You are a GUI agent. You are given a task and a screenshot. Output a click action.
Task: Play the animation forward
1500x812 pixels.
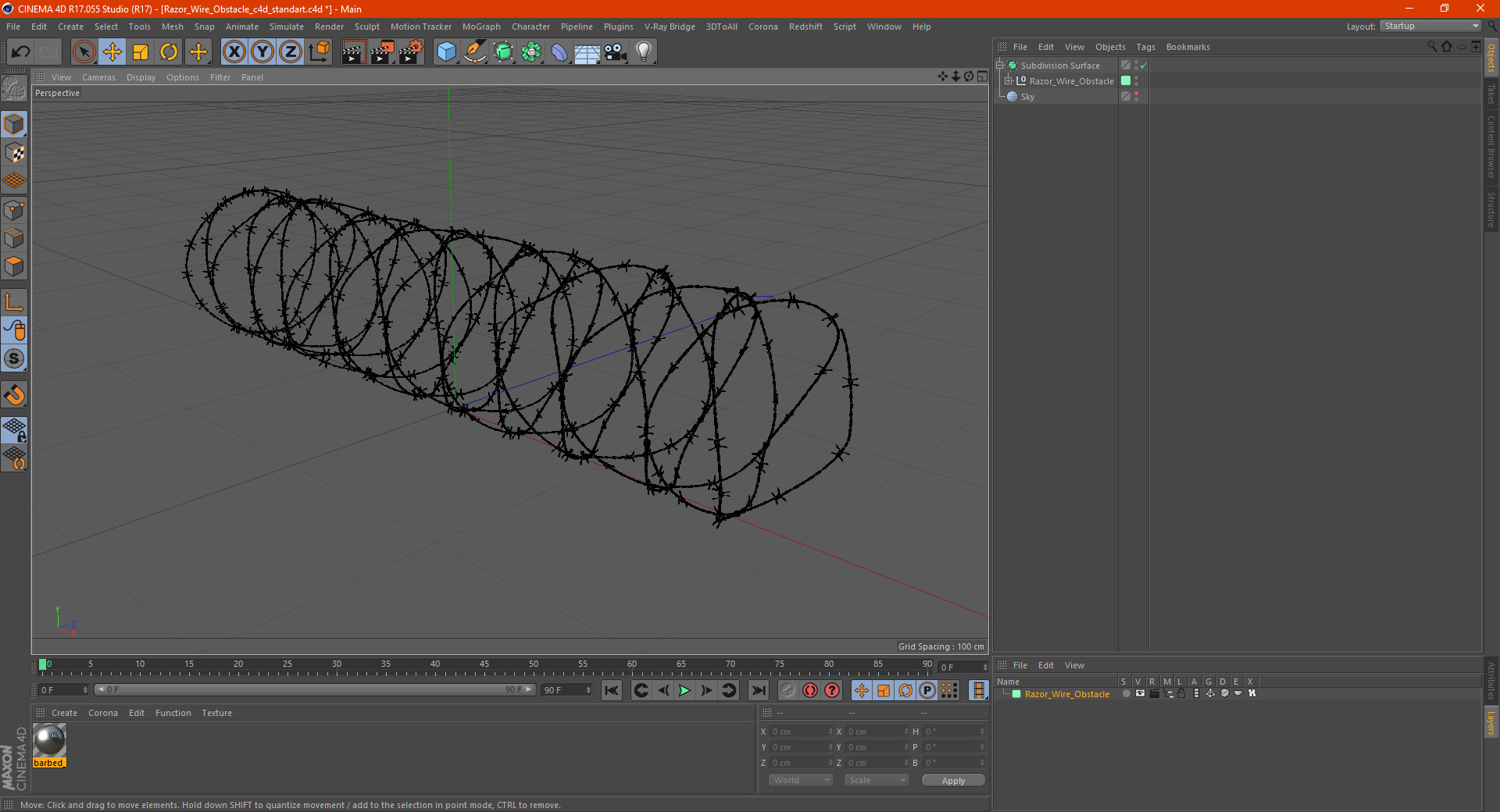point(684,690)
